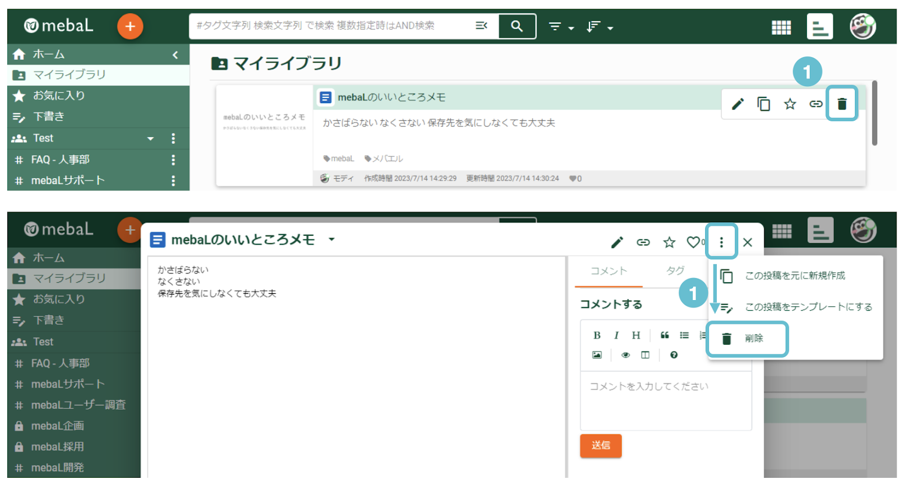Image resolution: width=901 pixels, height=484 pixels.
Task: Insert an image using the comment editor toolbar
Action: tap(597, 355)
